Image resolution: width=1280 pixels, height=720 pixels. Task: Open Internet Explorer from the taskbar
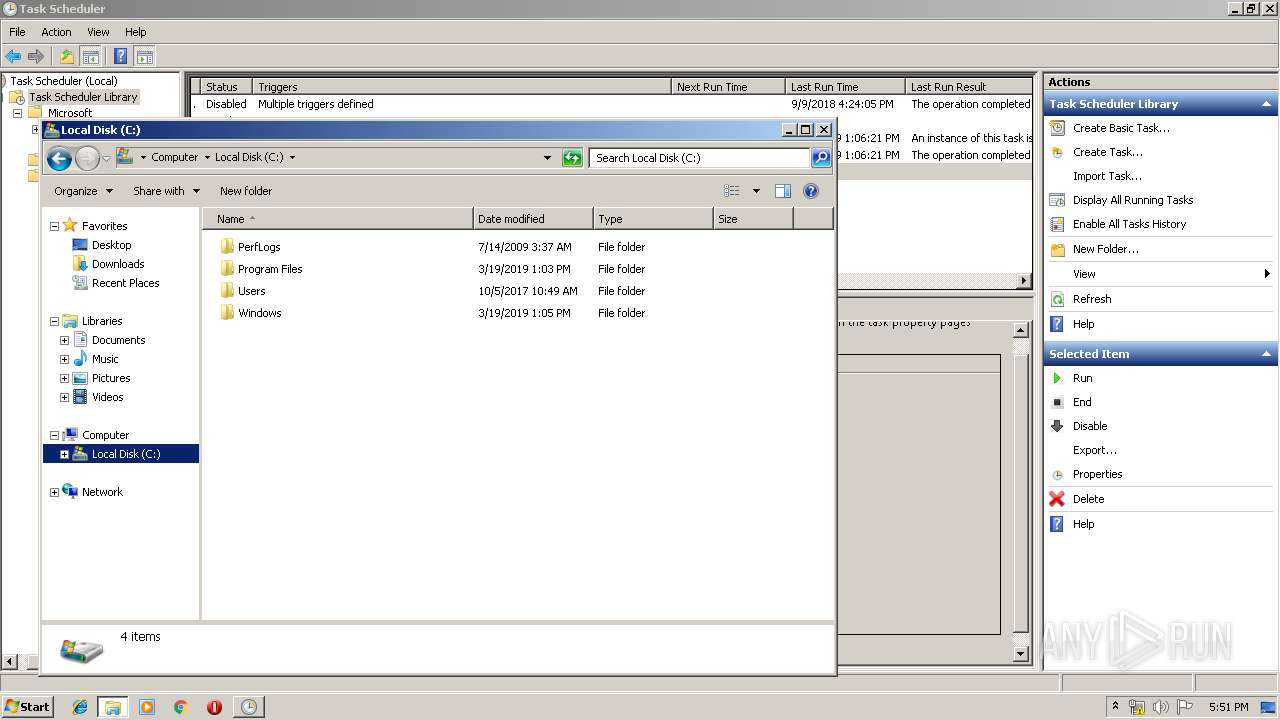[80, 707]
